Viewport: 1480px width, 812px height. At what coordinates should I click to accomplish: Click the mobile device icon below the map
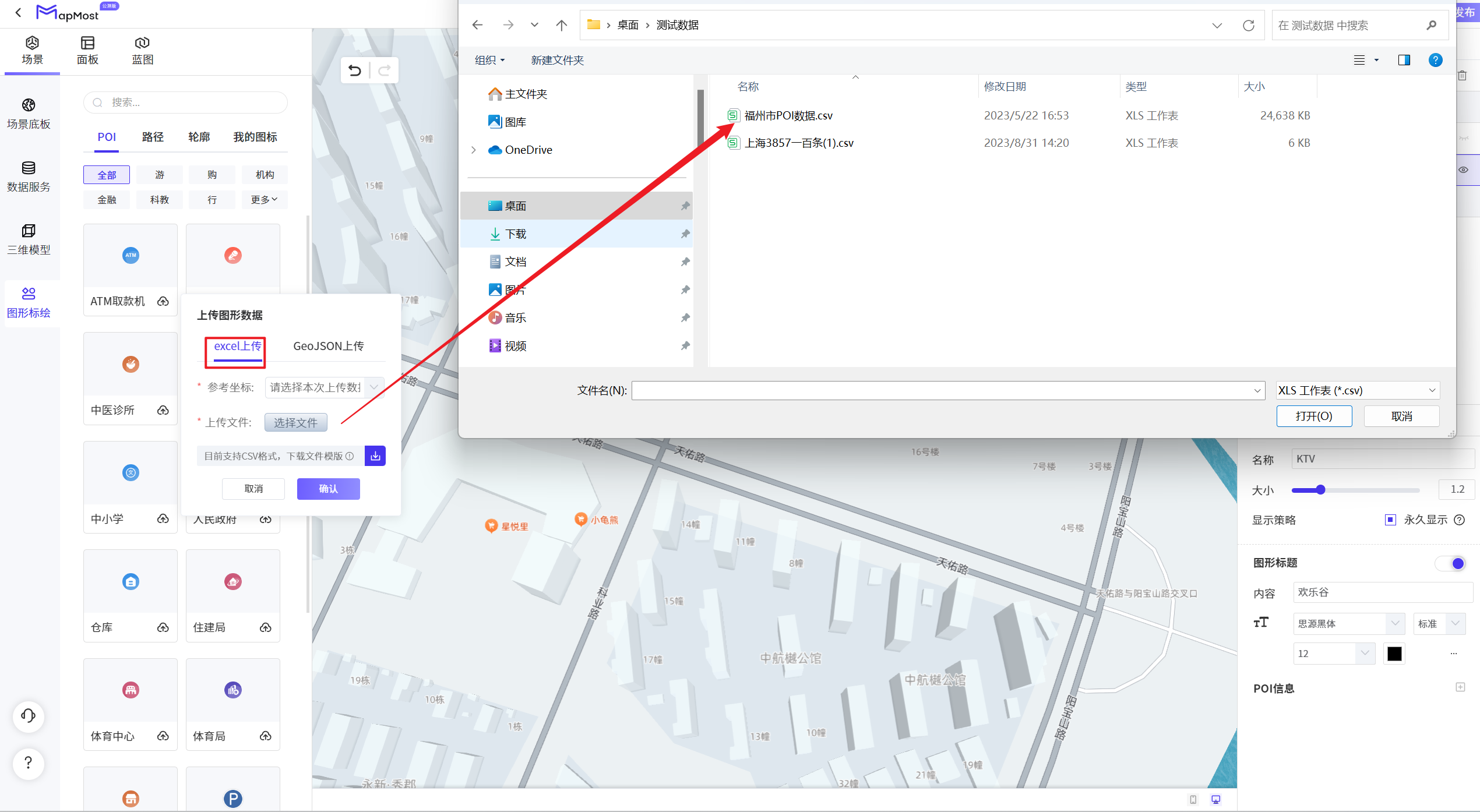[1193, 800]
